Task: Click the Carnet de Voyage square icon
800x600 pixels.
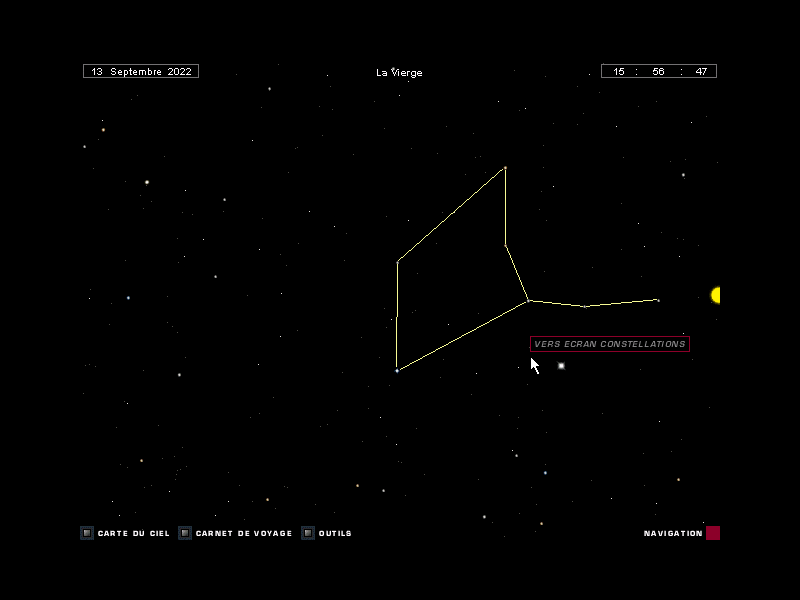Action: point(185,533)
